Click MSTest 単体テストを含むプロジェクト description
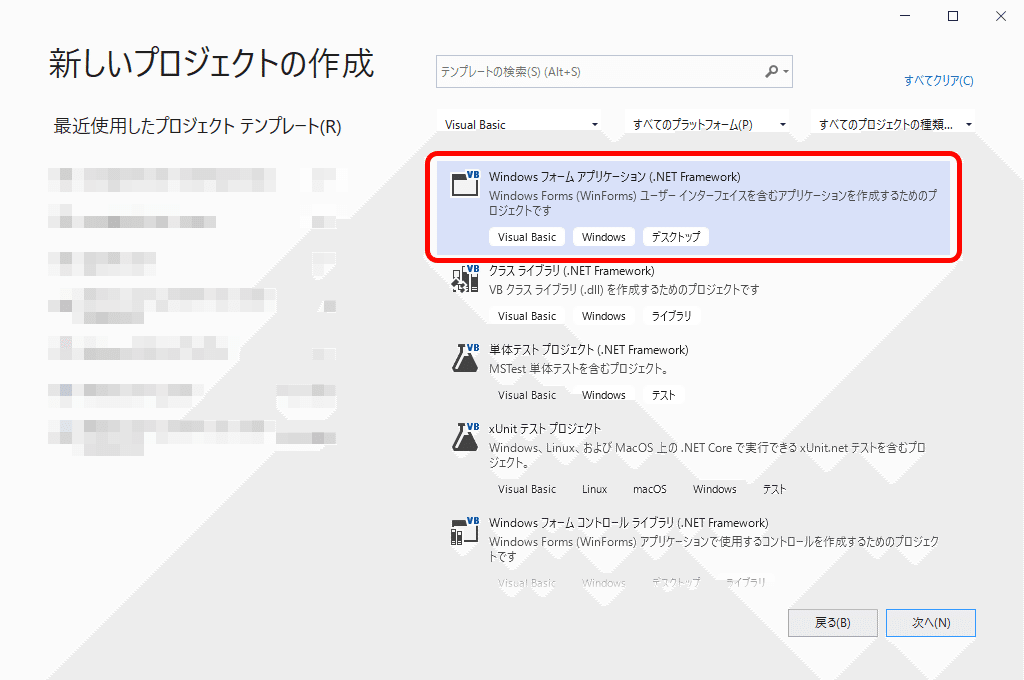The height and width of the screenshot is (680, 1024). click(x=579, y=368)
